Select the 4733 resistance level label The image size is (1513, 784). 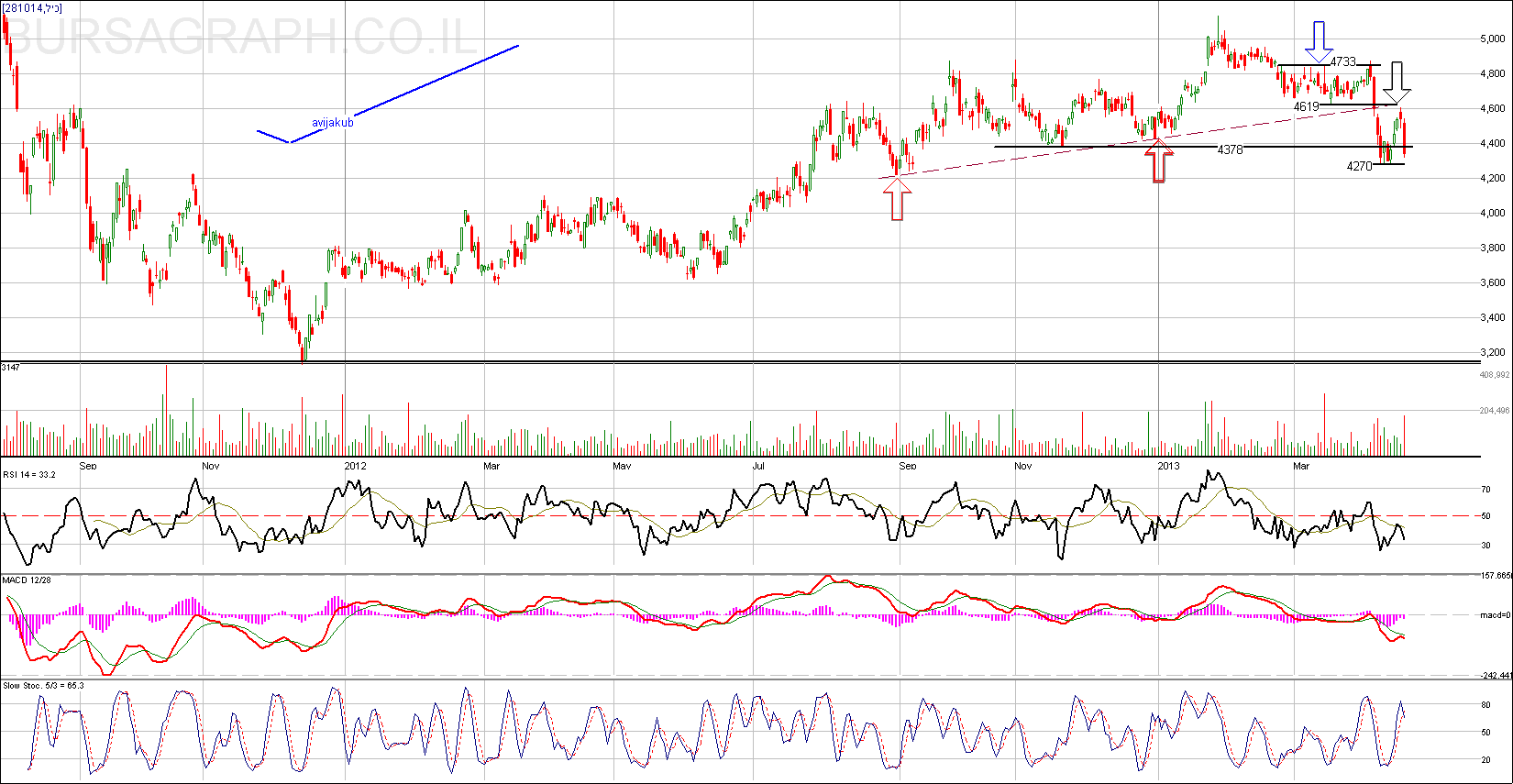coord(1343,61)
